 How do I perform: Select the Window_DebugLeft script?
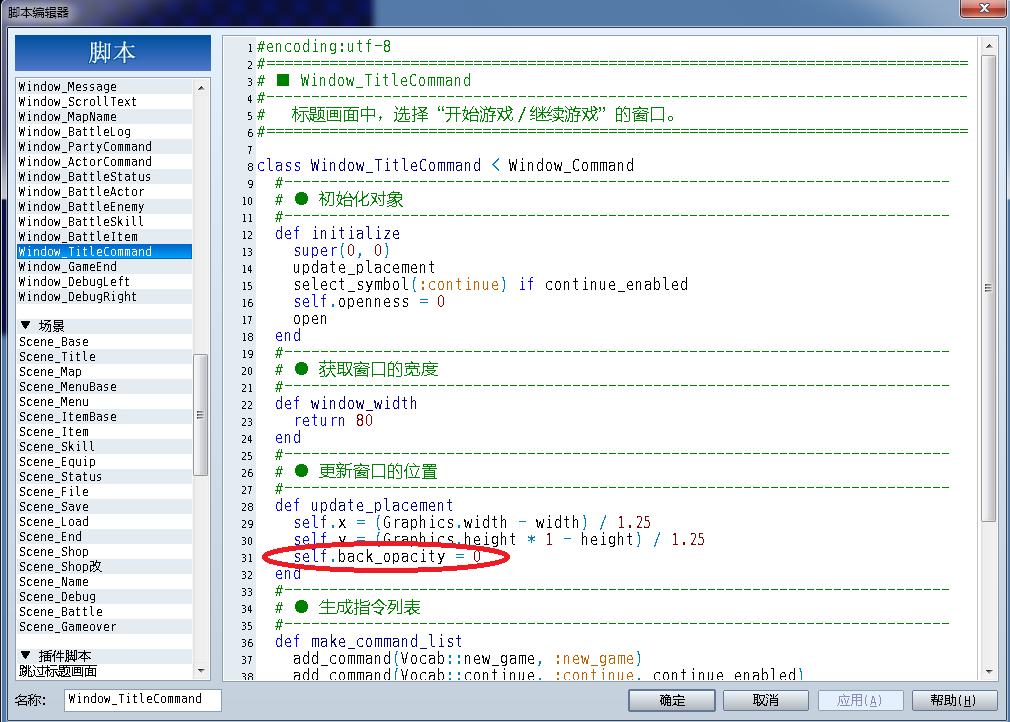pos(104,281)
